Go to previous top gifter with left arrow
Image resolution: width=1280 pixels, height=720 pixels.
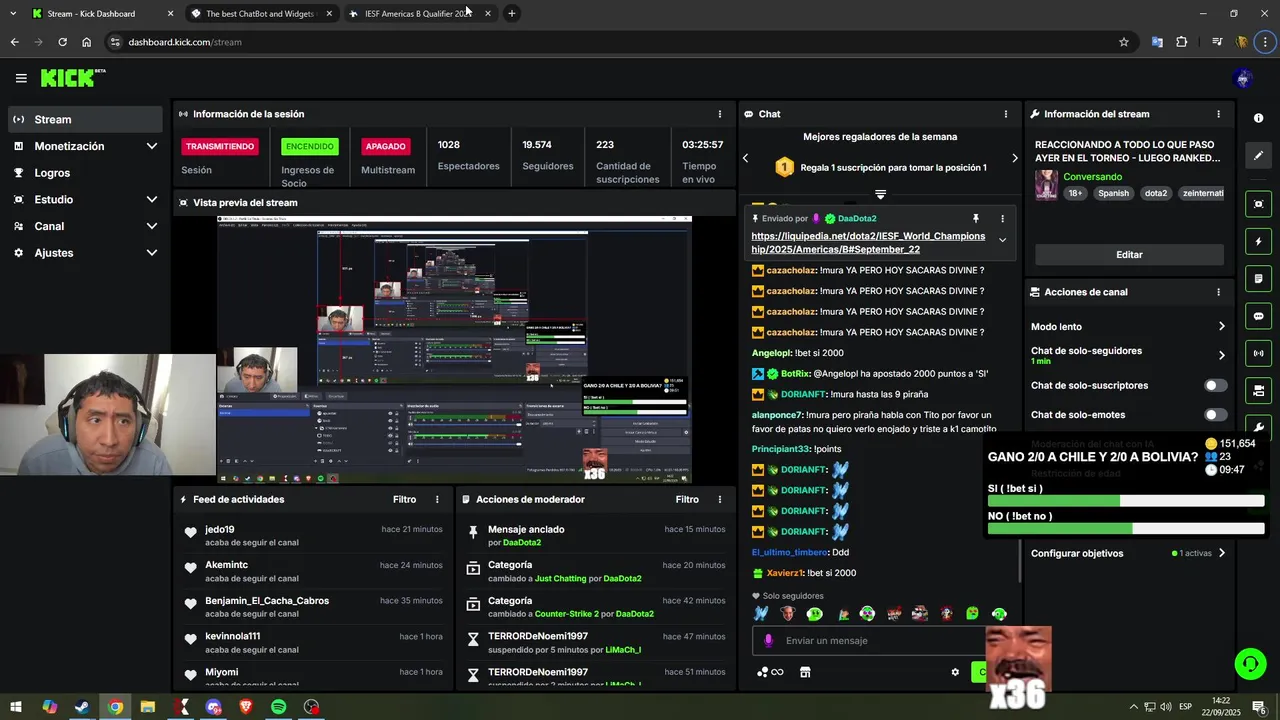pos(745,158)
